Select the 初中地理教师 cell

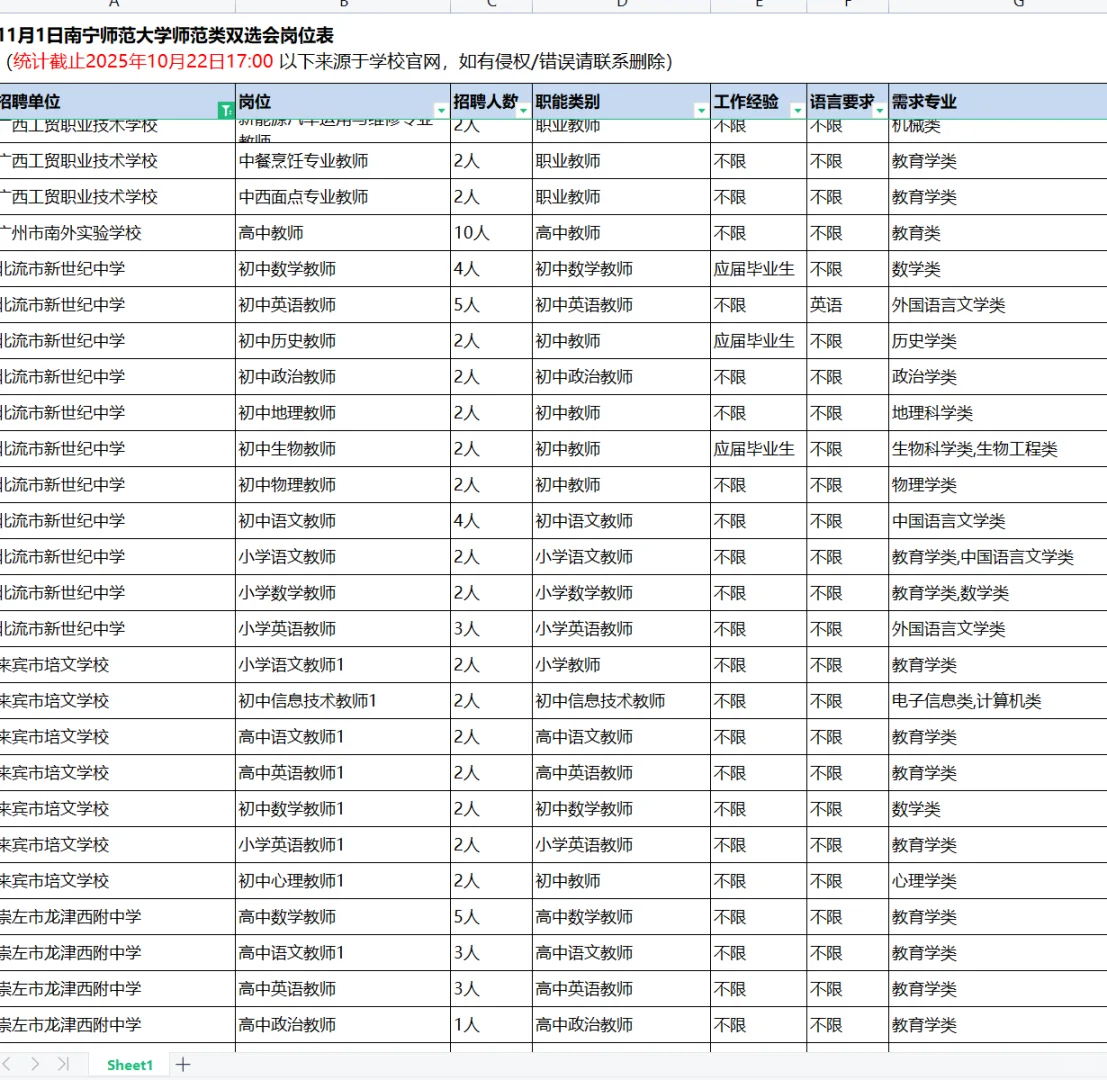(343, 413)
